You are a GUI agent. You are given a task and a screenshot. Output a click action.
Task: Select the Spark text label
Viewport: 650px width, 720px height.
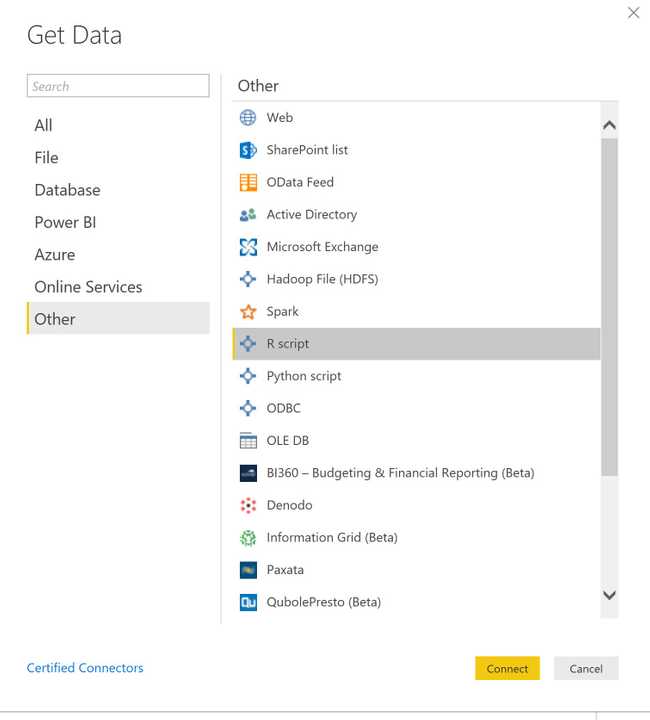point(282,312)
